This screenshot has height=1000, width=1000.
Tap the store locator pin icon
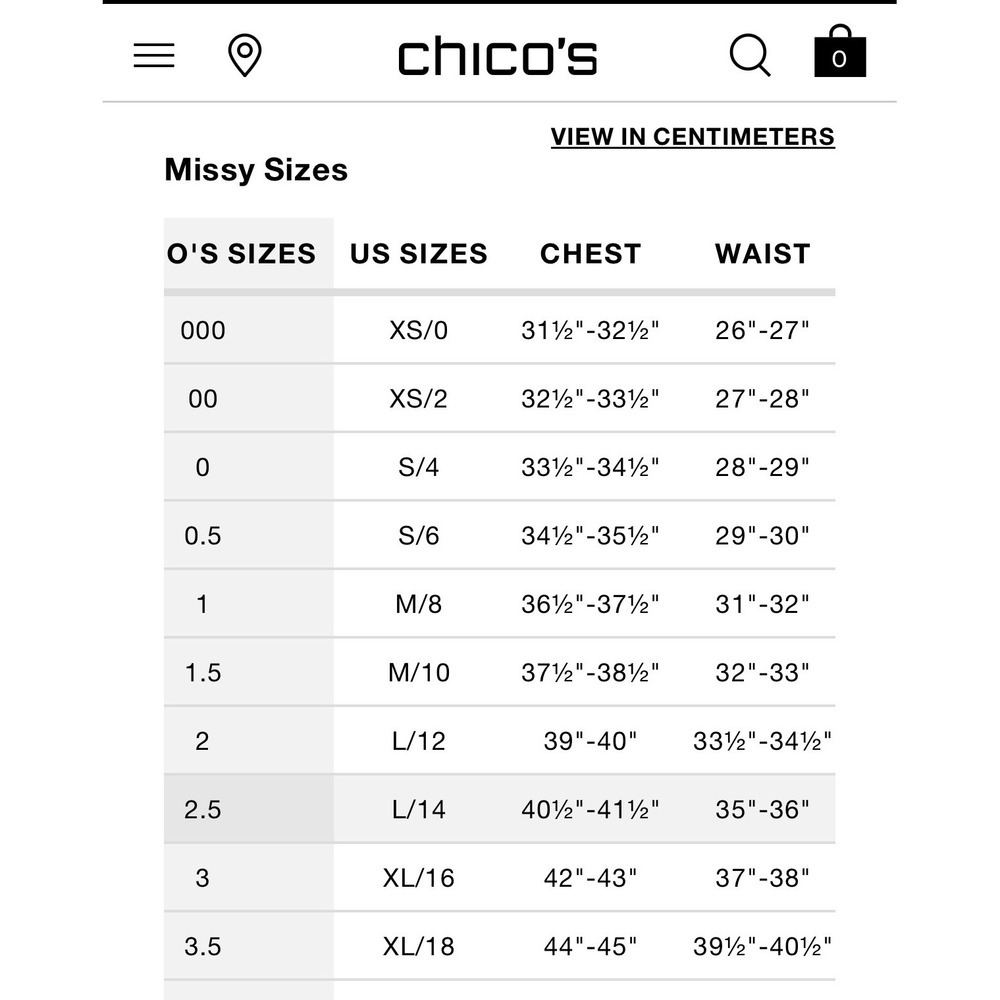[245, 55]
